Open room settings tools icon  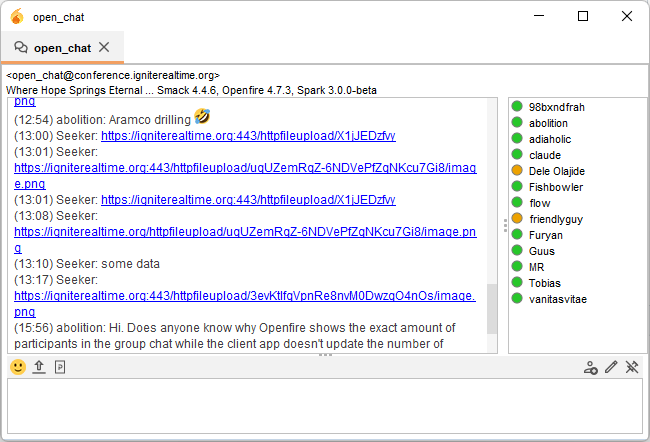tap(631, 367)
